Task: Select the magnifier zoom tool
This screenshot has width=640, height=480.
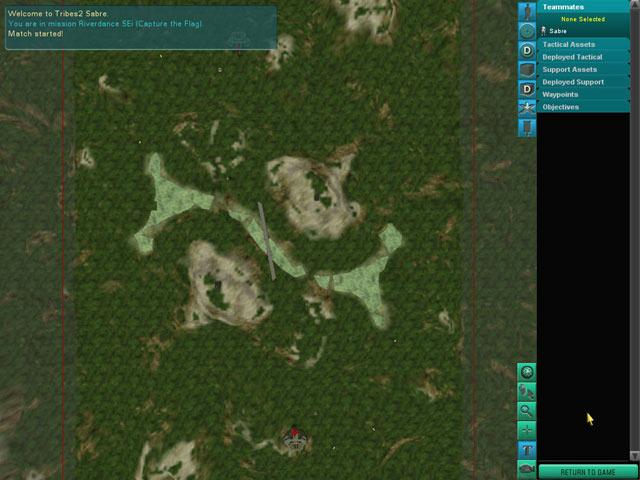Action: coord(527,411)
